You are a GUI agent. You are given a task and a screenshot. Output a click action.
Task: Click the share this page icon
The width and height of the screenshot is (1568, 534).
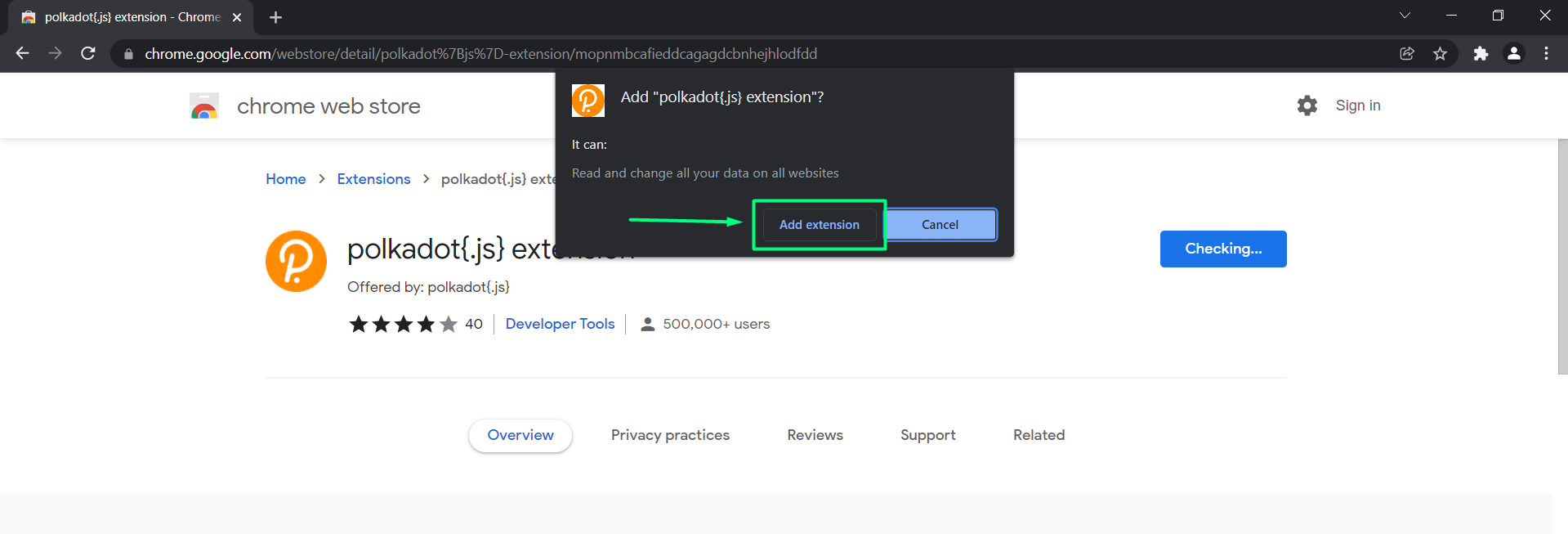(1407, 54)
